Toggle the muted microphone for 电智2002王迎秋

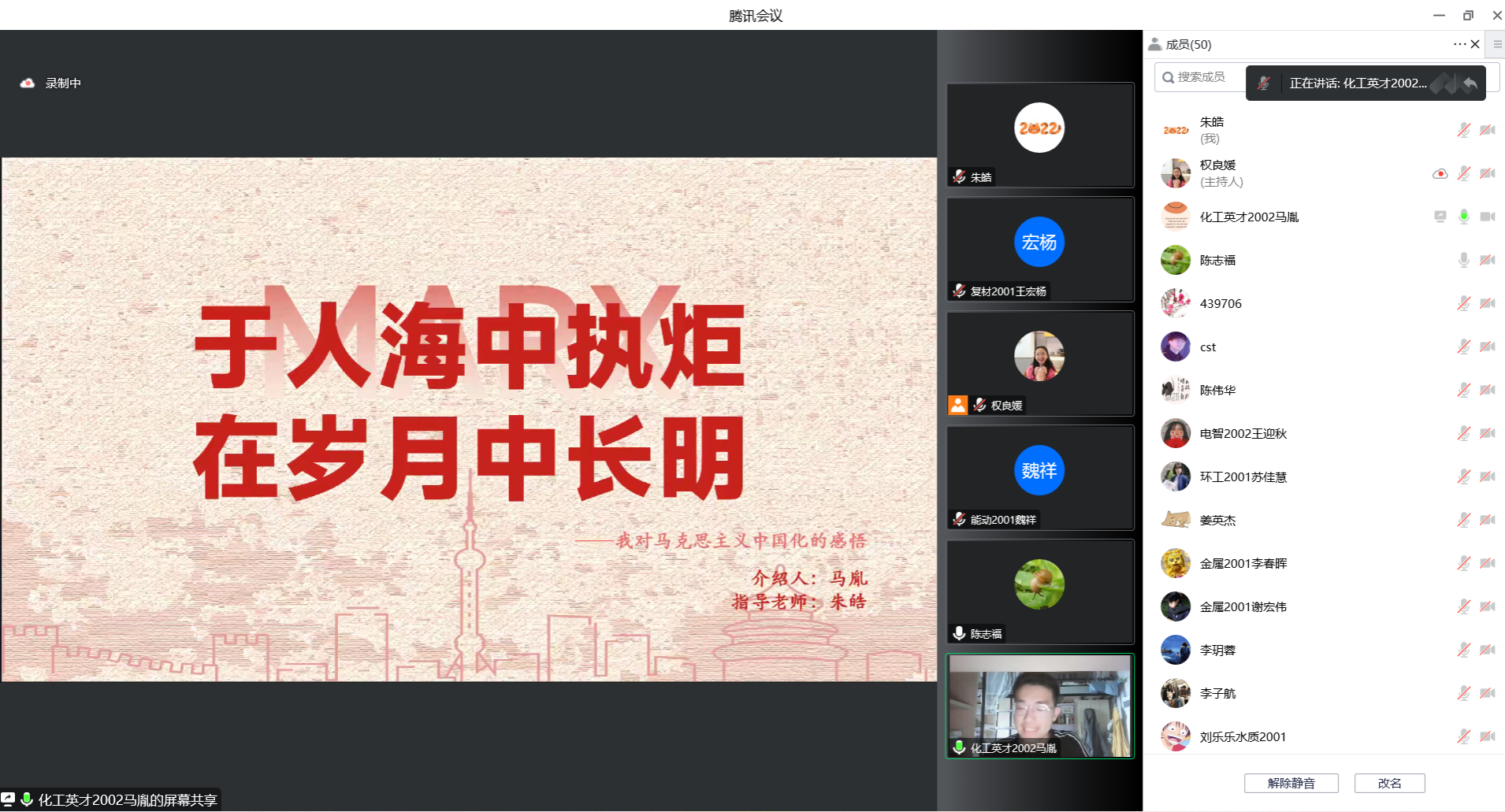coord(1463,433)
